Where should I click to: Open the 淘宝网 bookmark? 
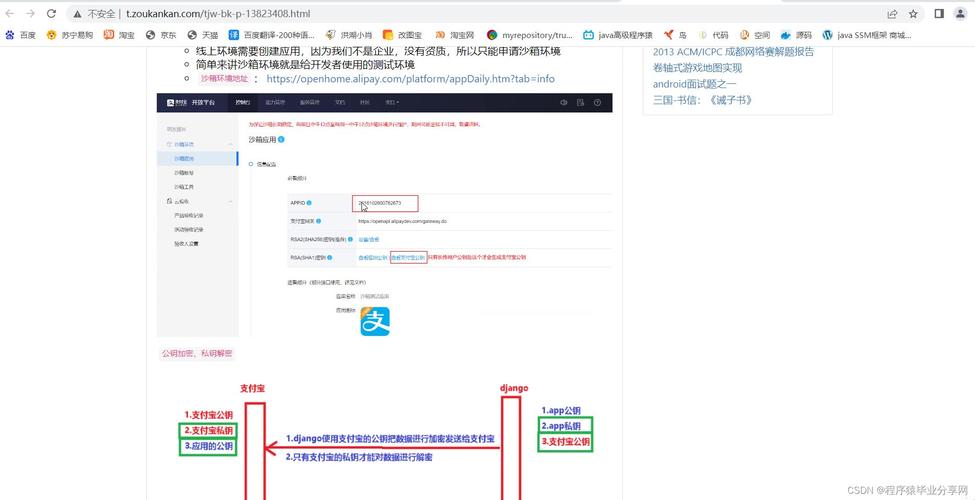(455, 35)
